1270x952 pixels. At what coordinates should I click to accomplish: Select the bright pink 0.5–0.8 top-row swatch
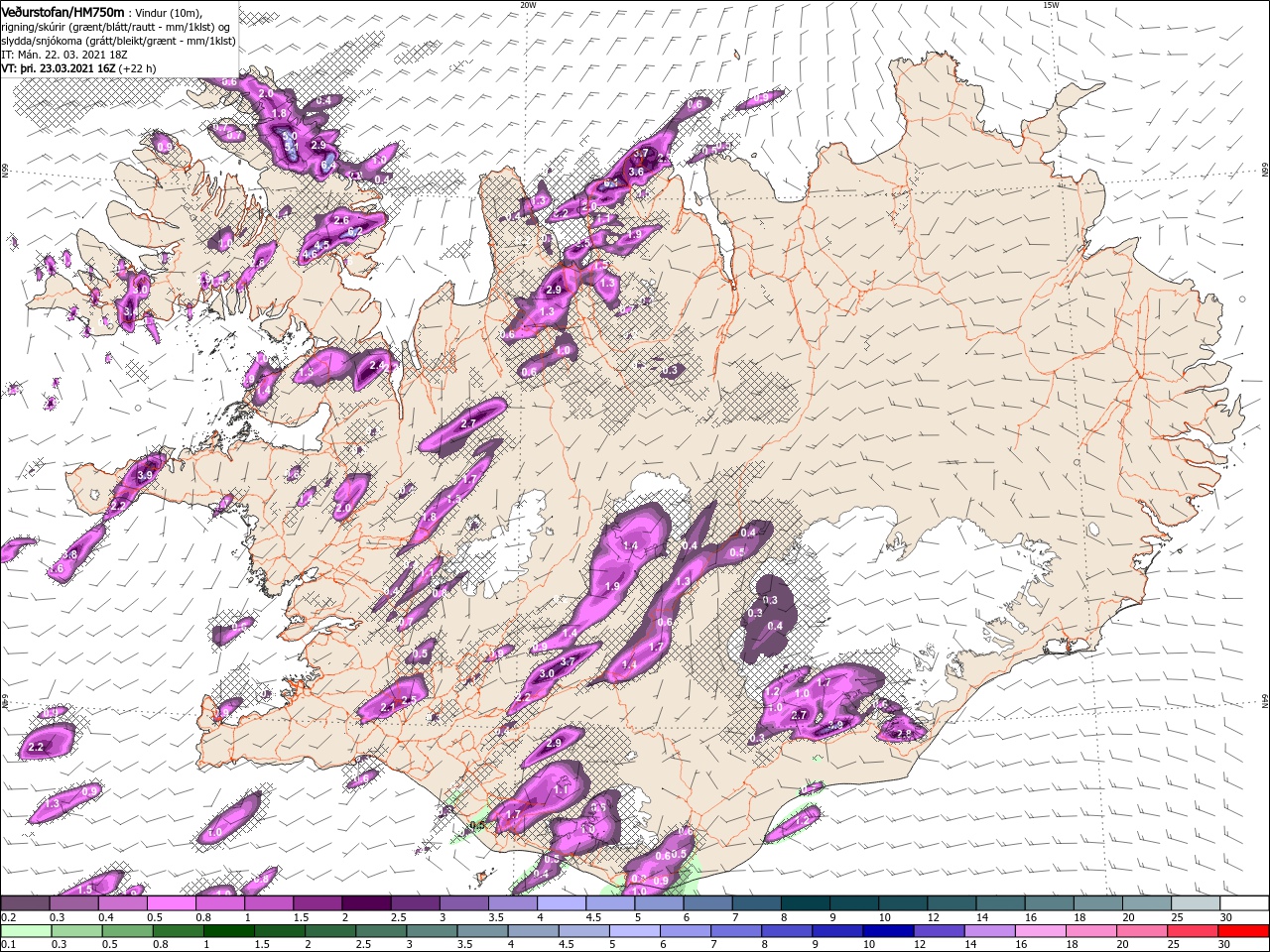[x=171, y=903]
